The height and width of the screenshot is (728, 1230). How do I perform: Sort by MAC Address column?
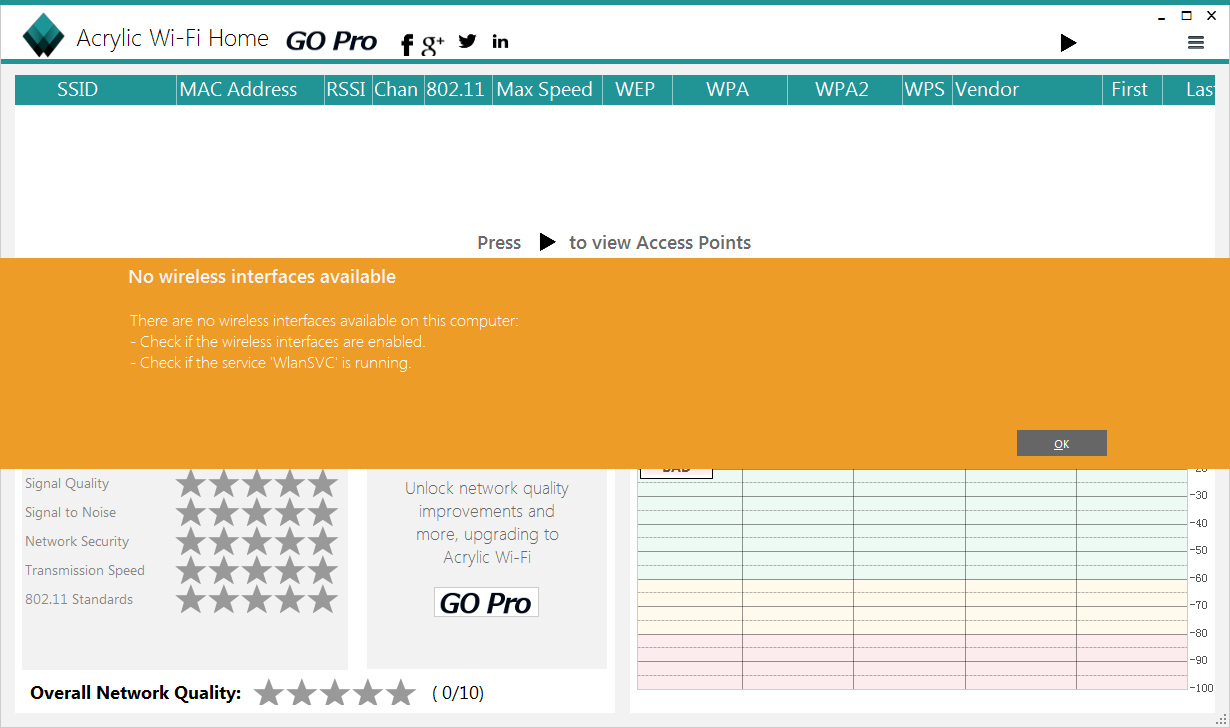(x=238, y=90)
